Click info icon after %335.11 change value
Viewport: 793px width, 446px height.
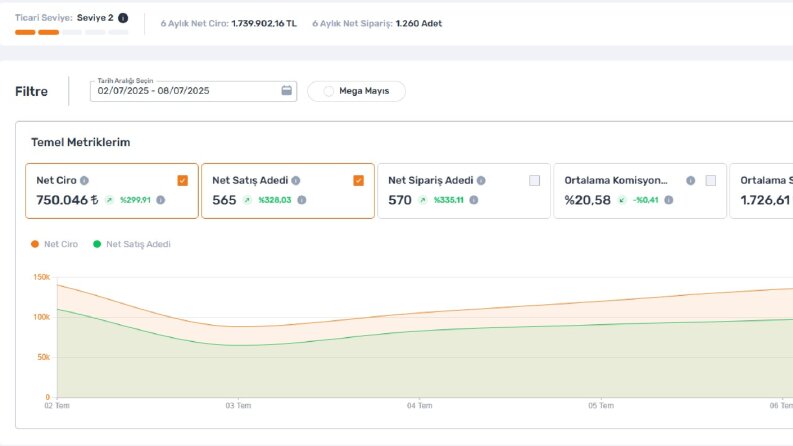473,200
